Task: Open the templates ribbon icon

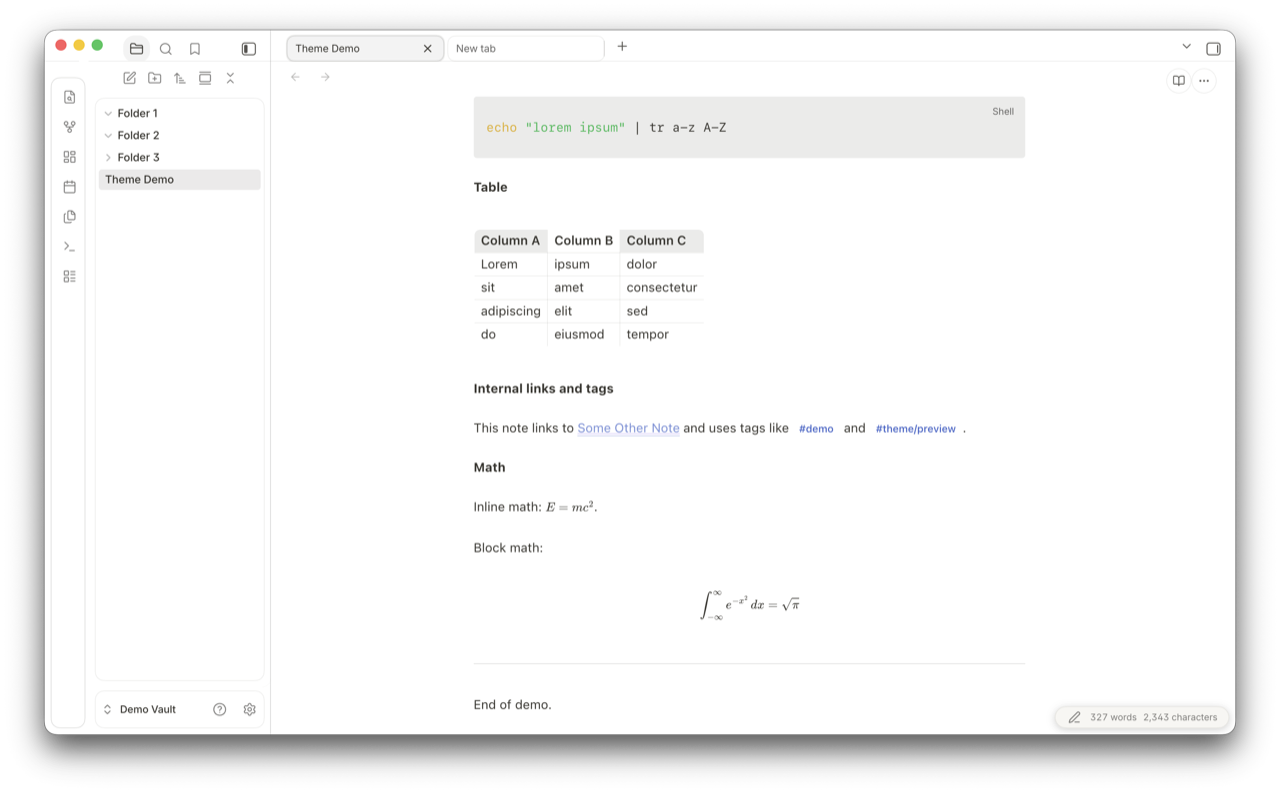Action: point(69,216)
